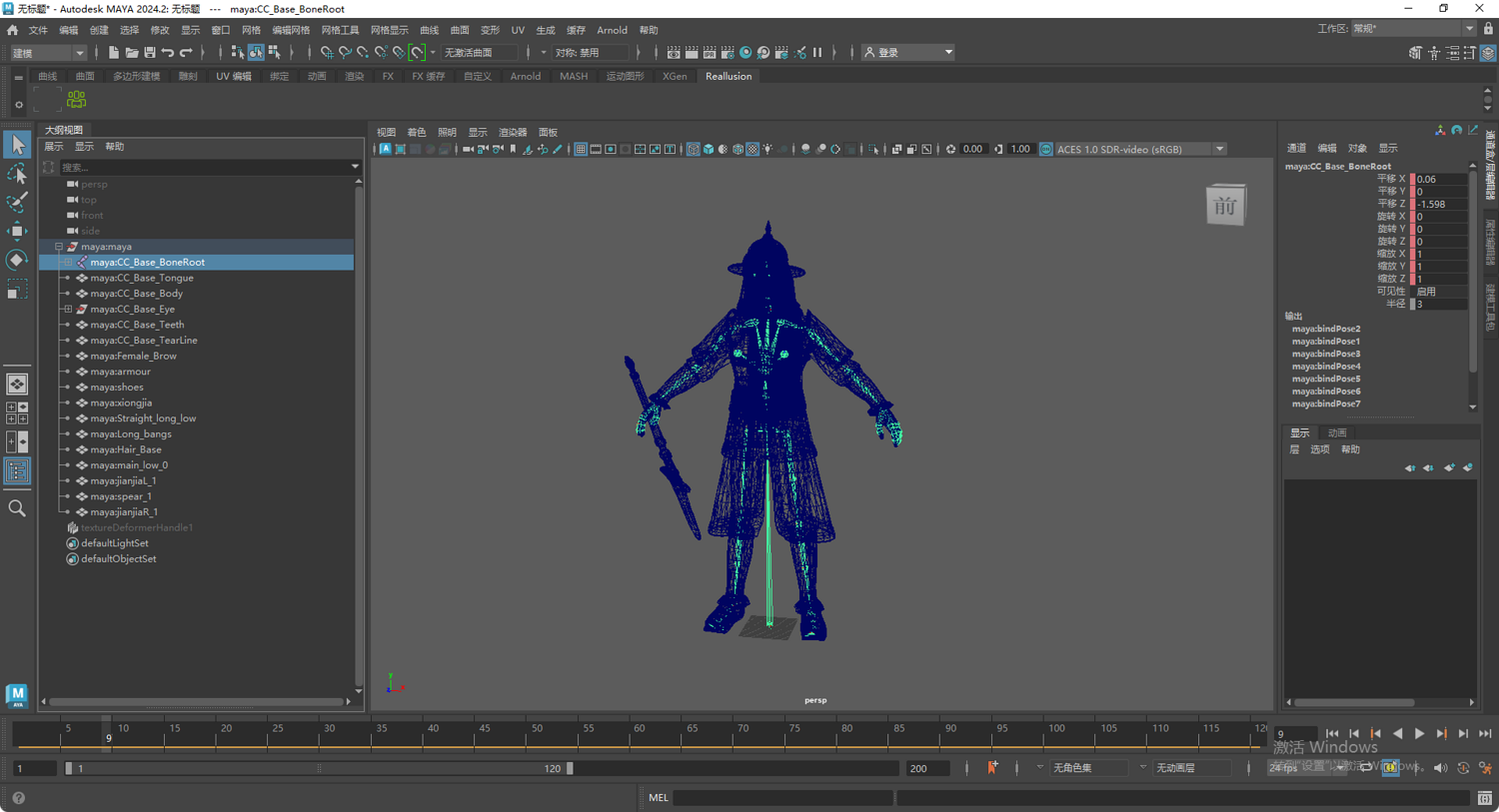
Task: Open the ACES 1.0 SDR-video colorspace dropdown
Action: click(1219, 148)
